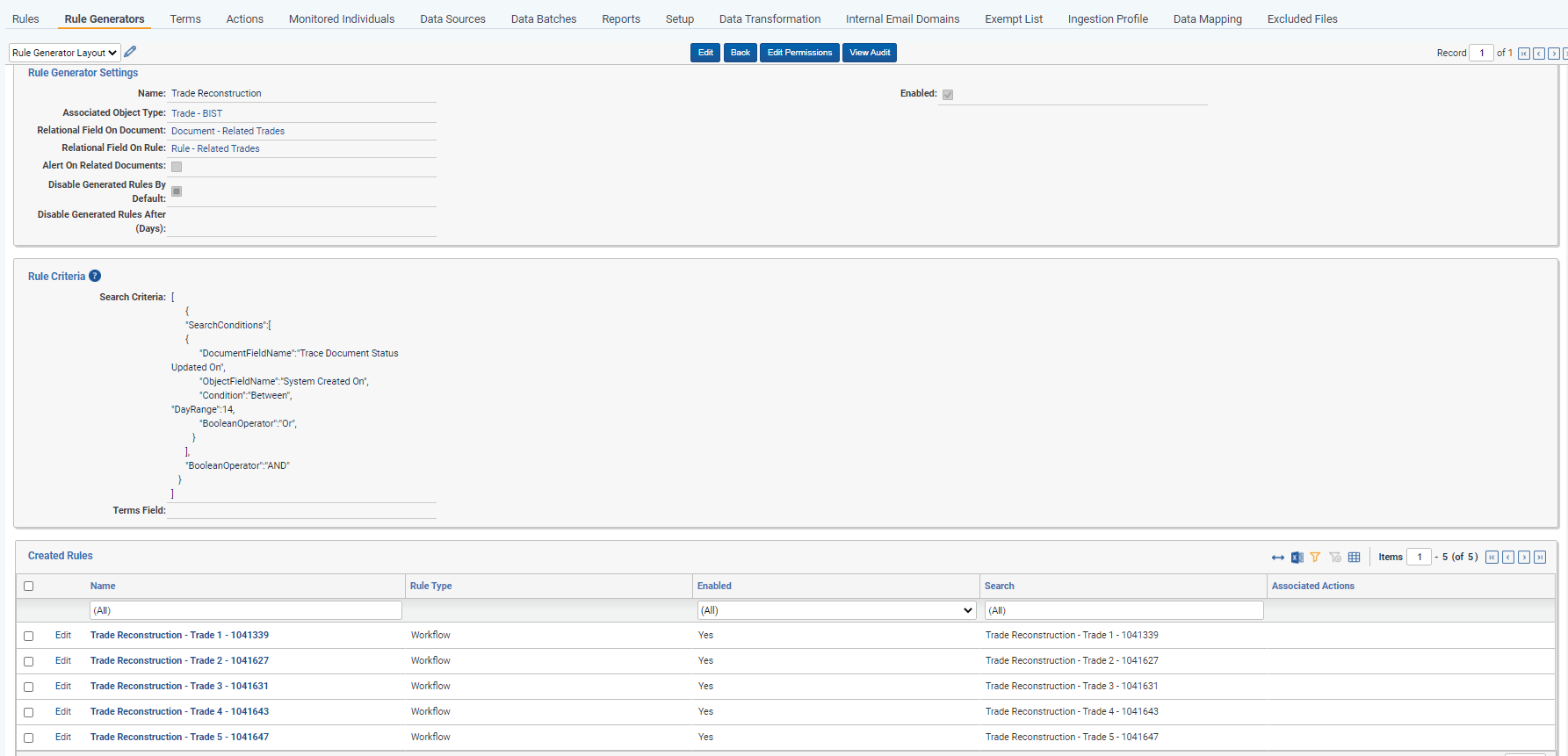Click the clear filter icon in Created Rules
This screenshot has height=756, width=1568.
(1335, 558)
